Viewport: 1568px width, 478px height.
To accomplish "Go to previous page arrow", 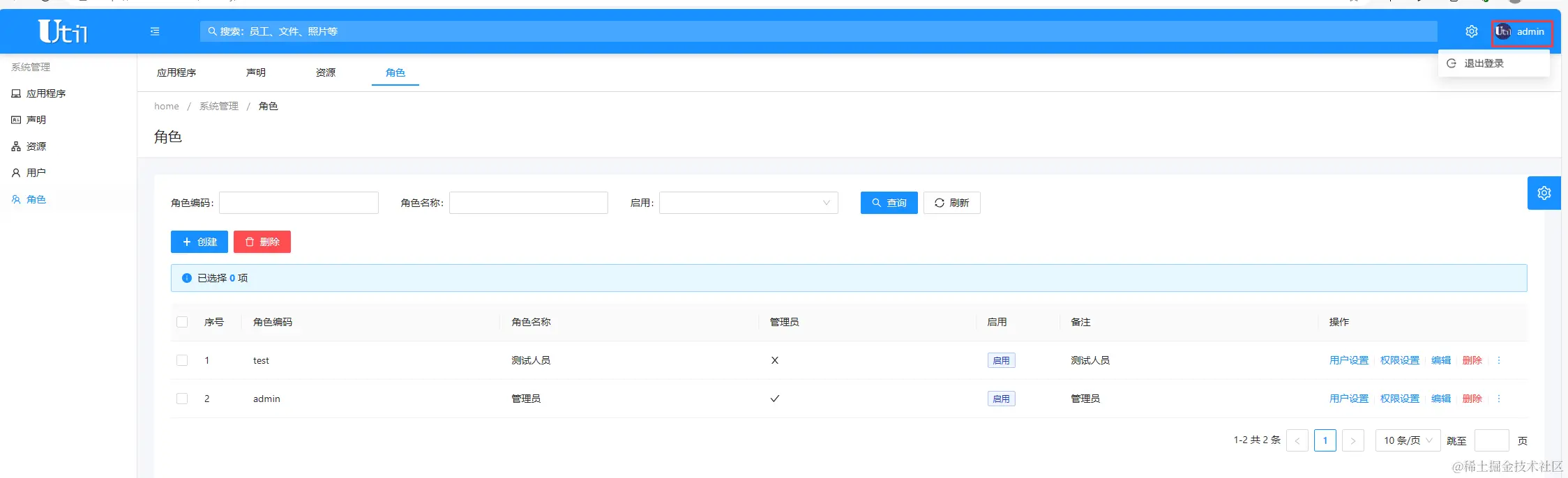I will [1297, 440].
